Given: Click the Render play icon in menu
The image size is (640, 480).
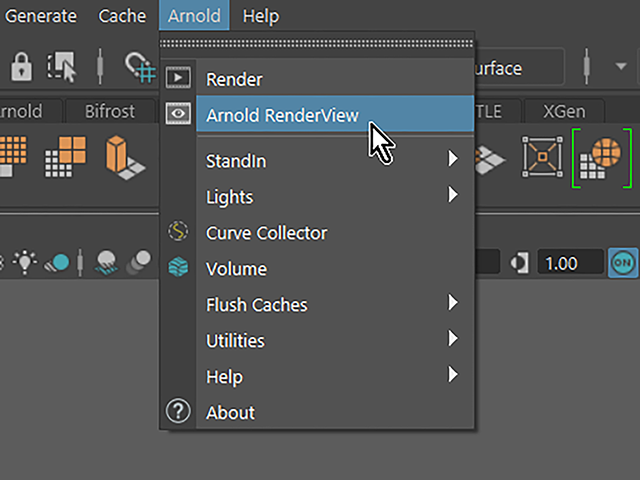Looking at the screenshot, I should coord(178,78).
